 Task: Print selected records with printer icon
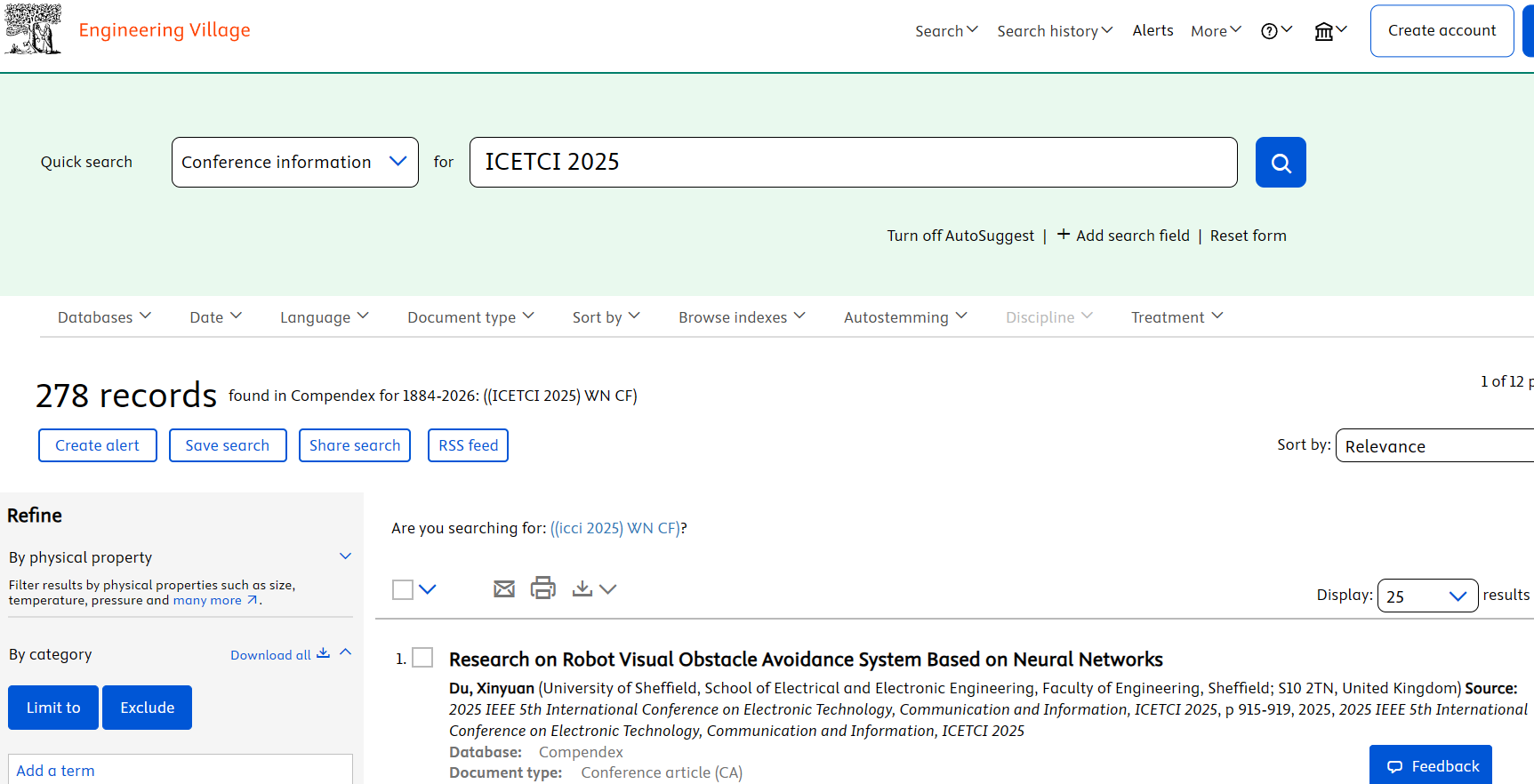coord(542,588)
